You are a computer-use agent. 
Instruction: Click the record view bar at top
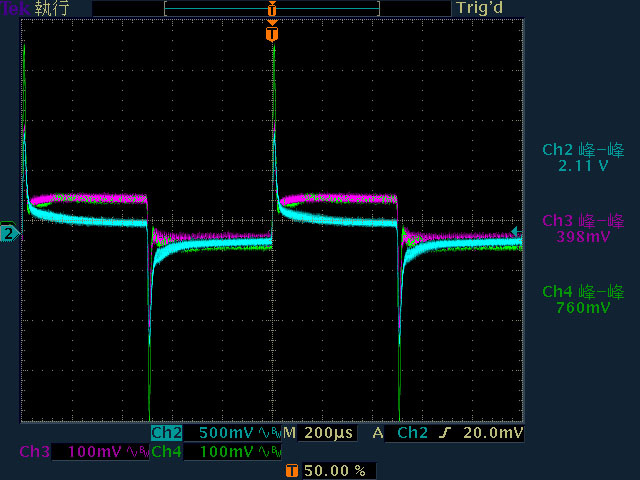[272, 8]
